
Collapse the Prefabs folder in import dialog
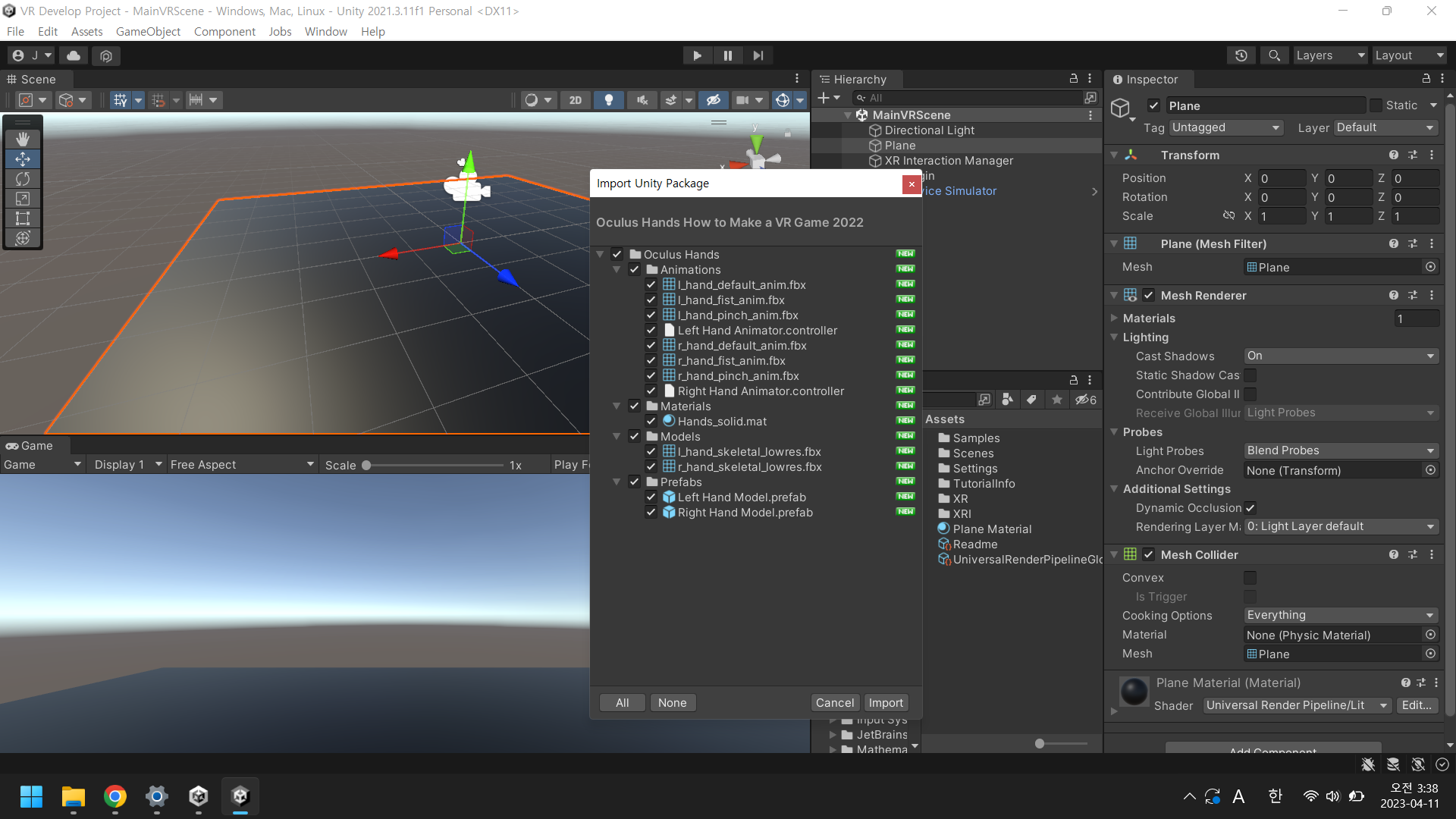(x=617, y=482)
